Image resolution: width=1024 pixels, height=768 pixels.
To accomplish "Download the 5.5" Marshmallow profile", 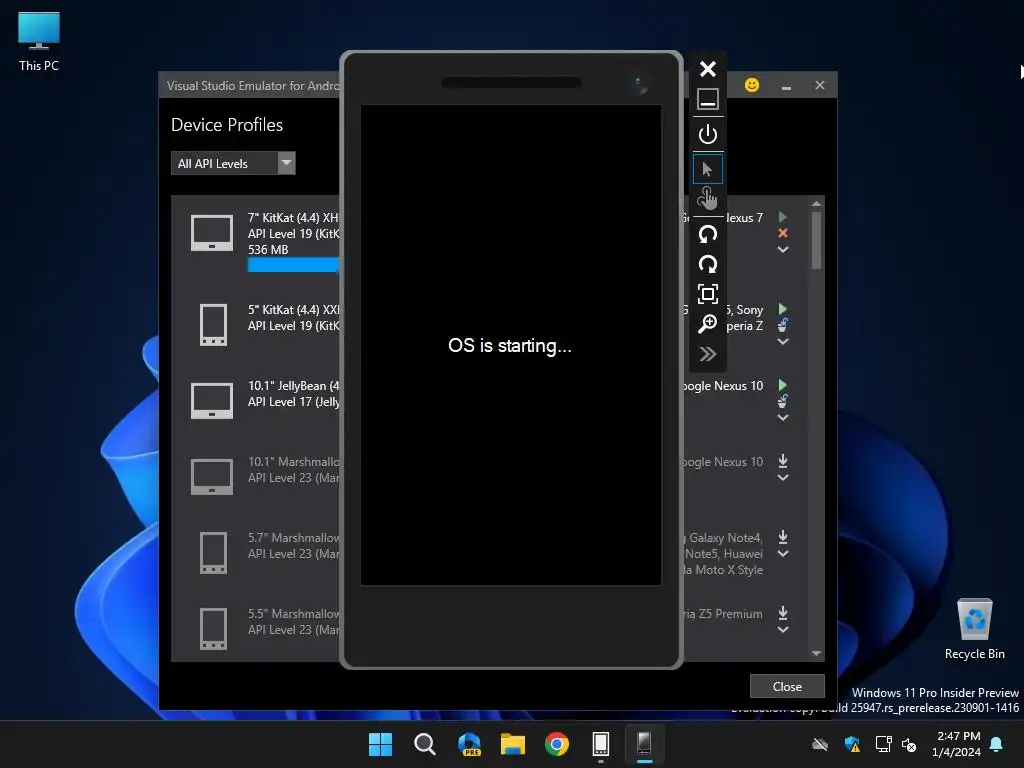I will (x=782, y=613).
